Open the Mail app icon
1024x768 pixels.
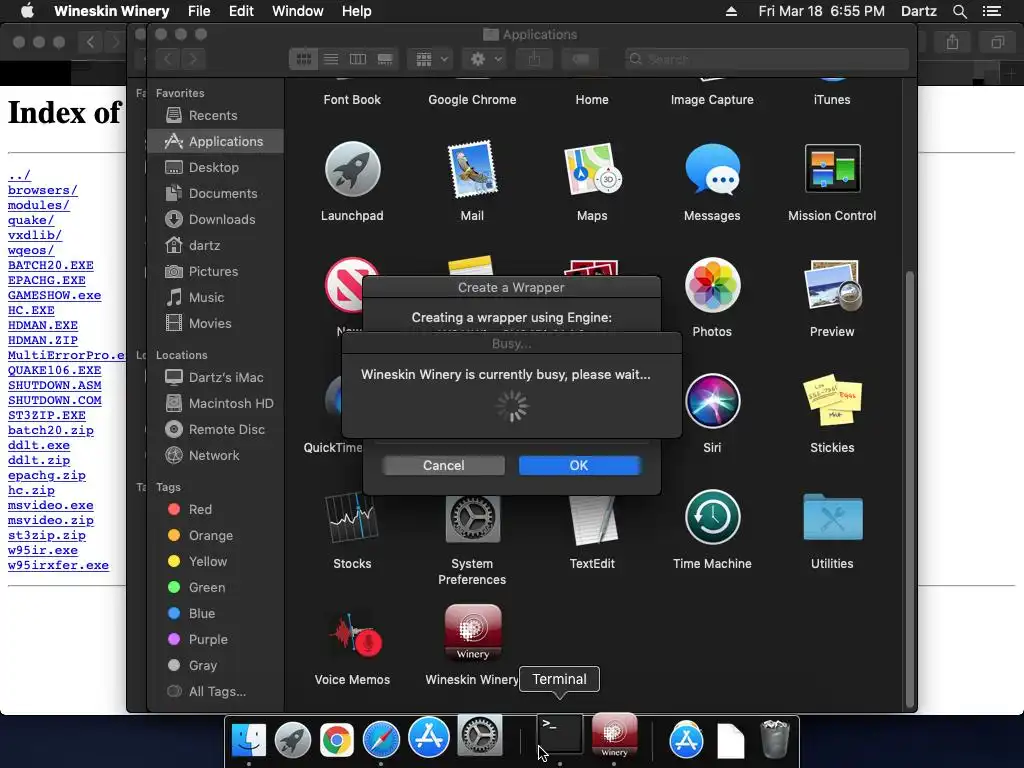(x=472, y=169)
